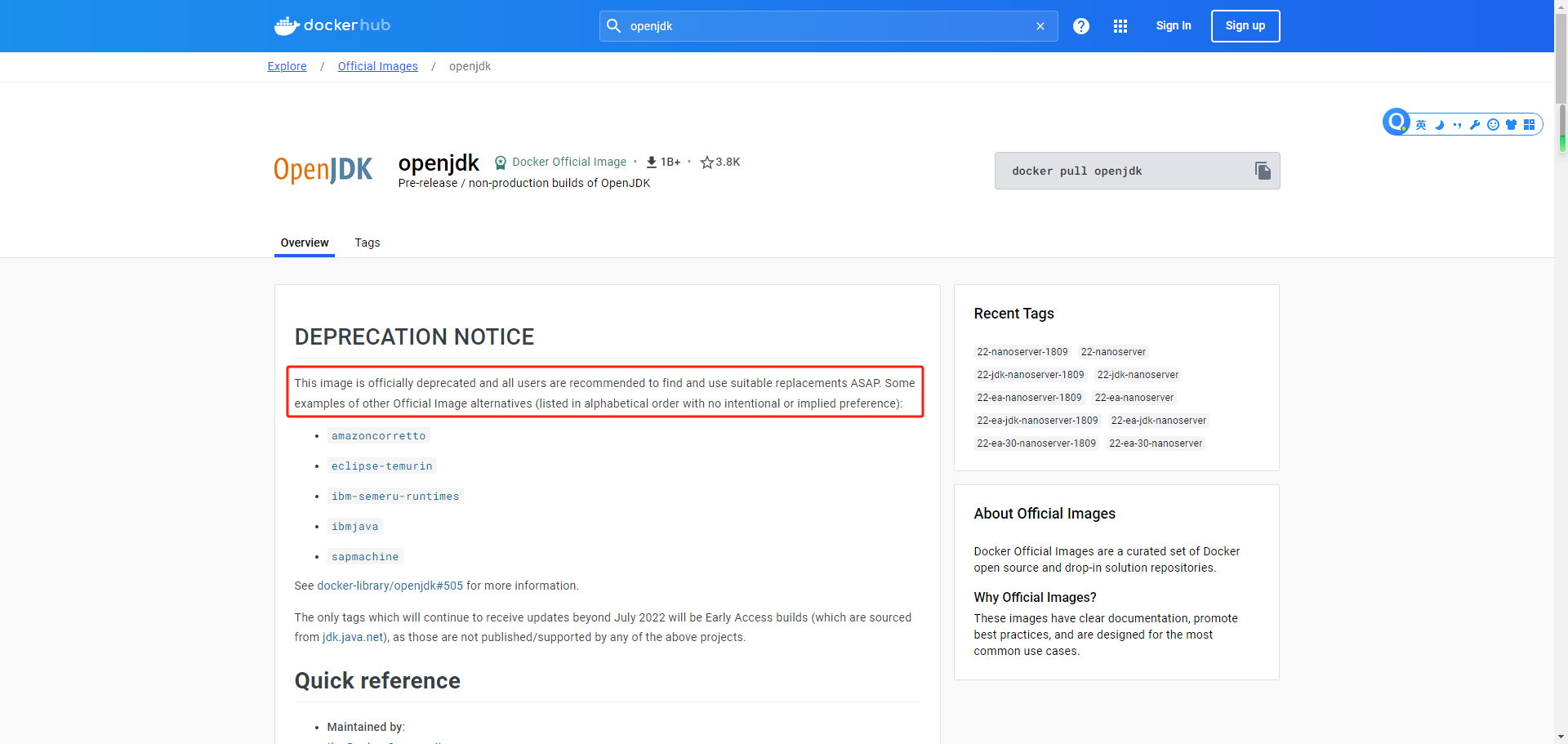Click the search magnifier icon
Screen dimensions: 1568x744
click(x=614, y=26)
